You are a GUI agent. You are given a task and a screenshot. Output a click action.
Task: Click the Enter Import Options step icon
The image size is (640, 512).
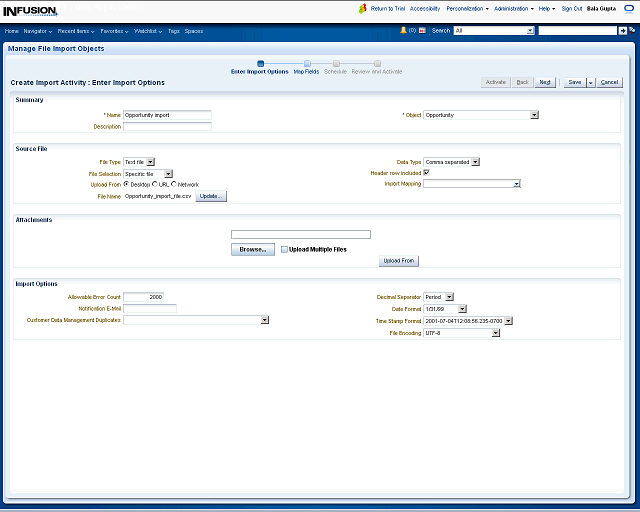click(260, 64)
